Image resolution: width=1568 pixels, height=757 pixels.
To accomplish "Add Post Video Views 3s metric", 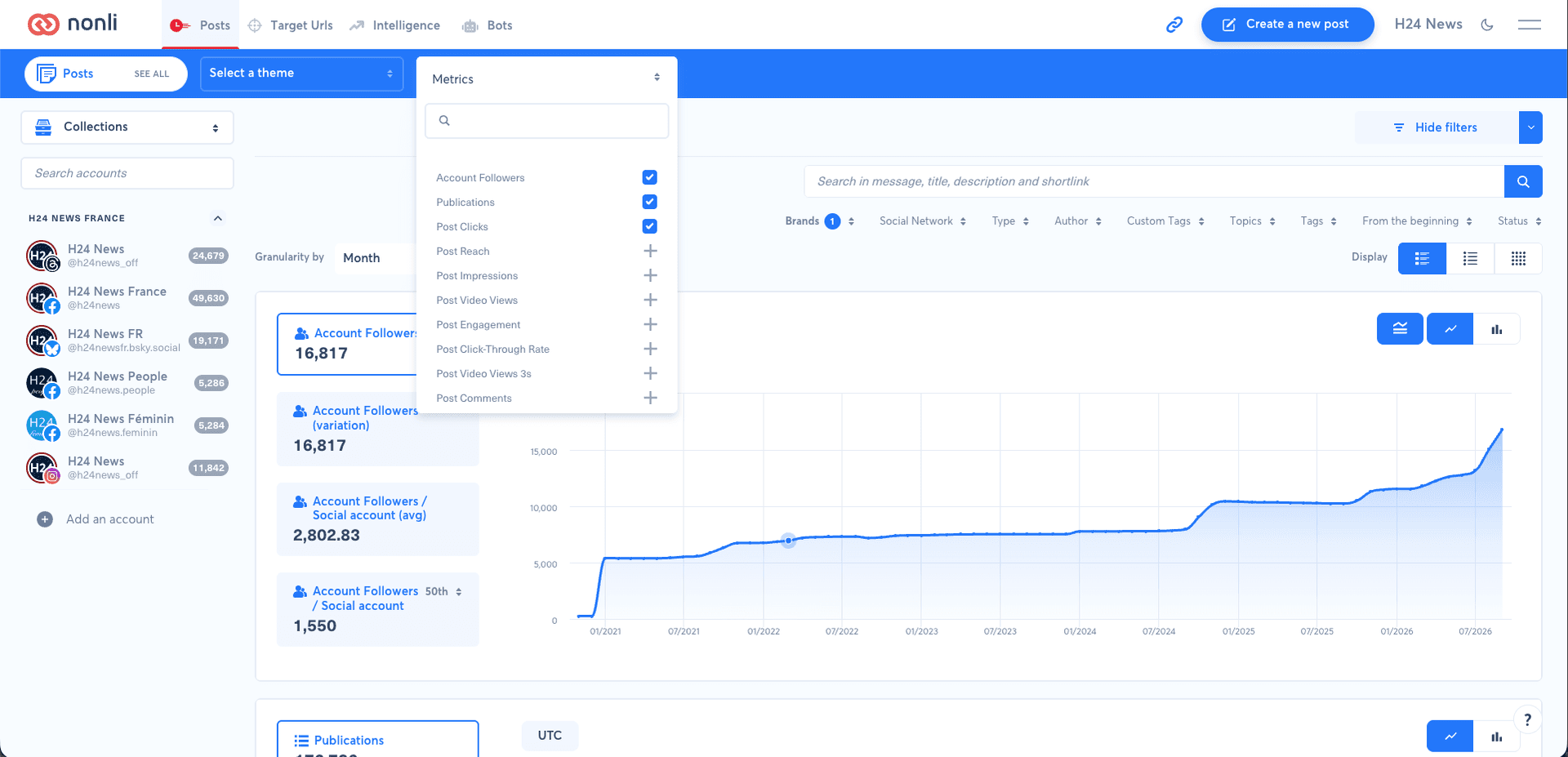I will (650, 373).
